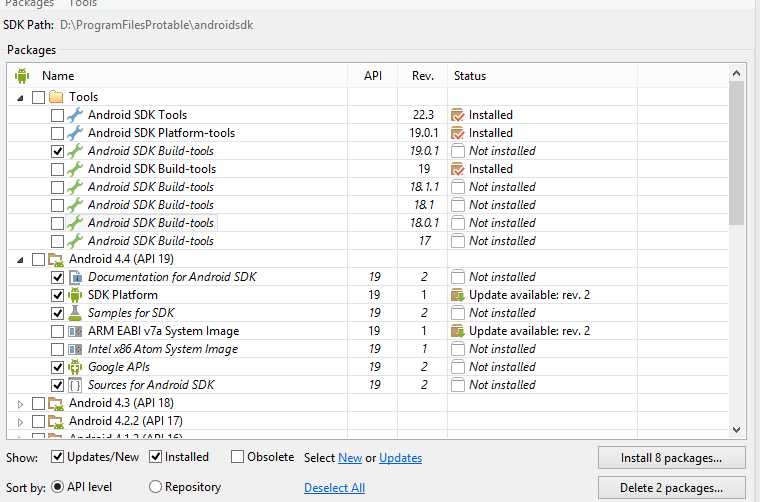Select Repository sort option
Image resolution: width=760 pixels, height=502 pixels.
click(x=155, y=486)
